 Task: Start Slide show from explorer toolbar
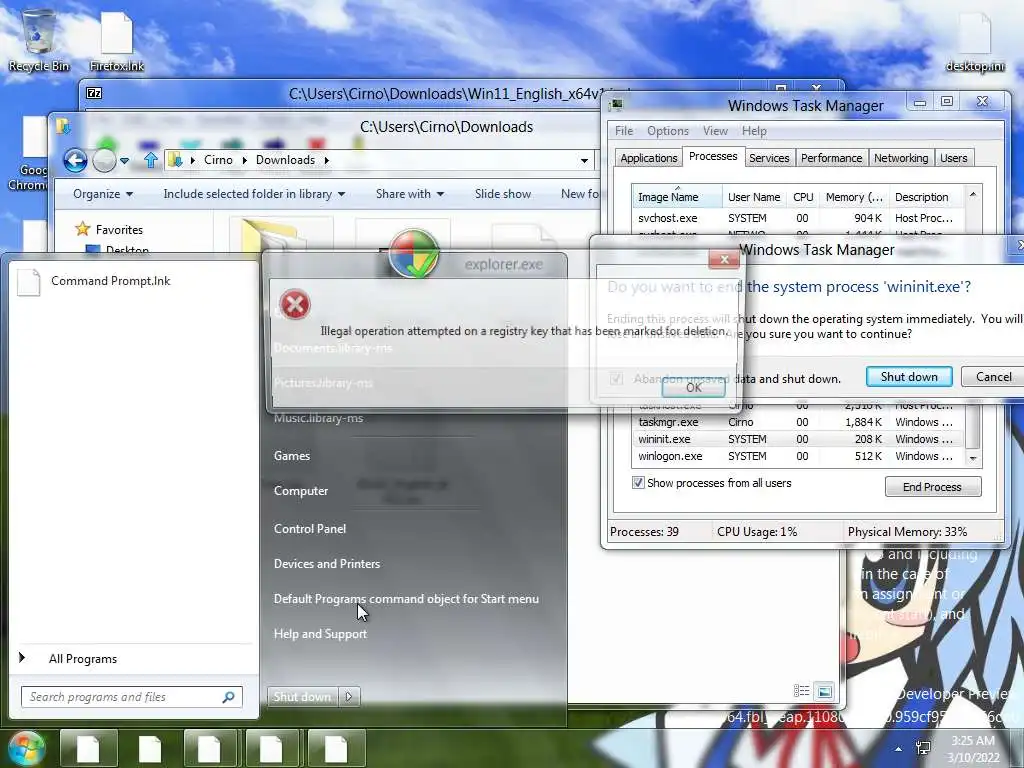(503, 194)
